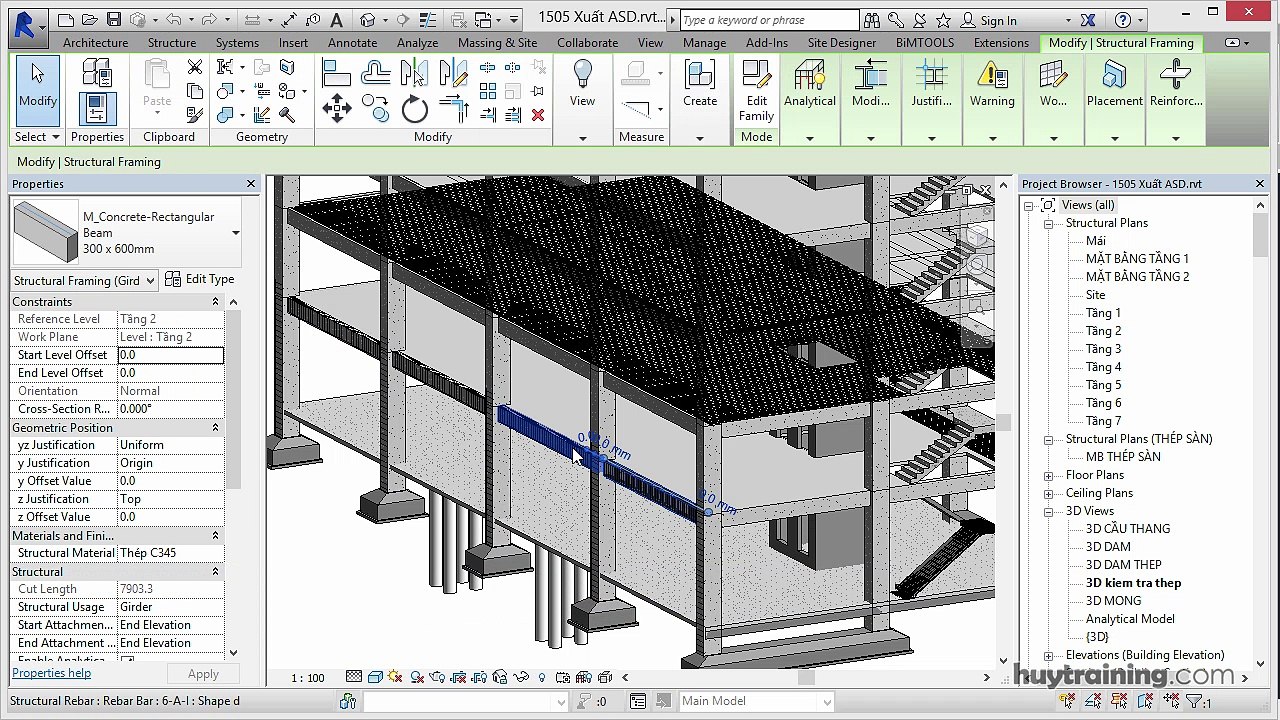Click Edit Family button
The height and width of the screenshot is (720, 1280).
[757, 90]
